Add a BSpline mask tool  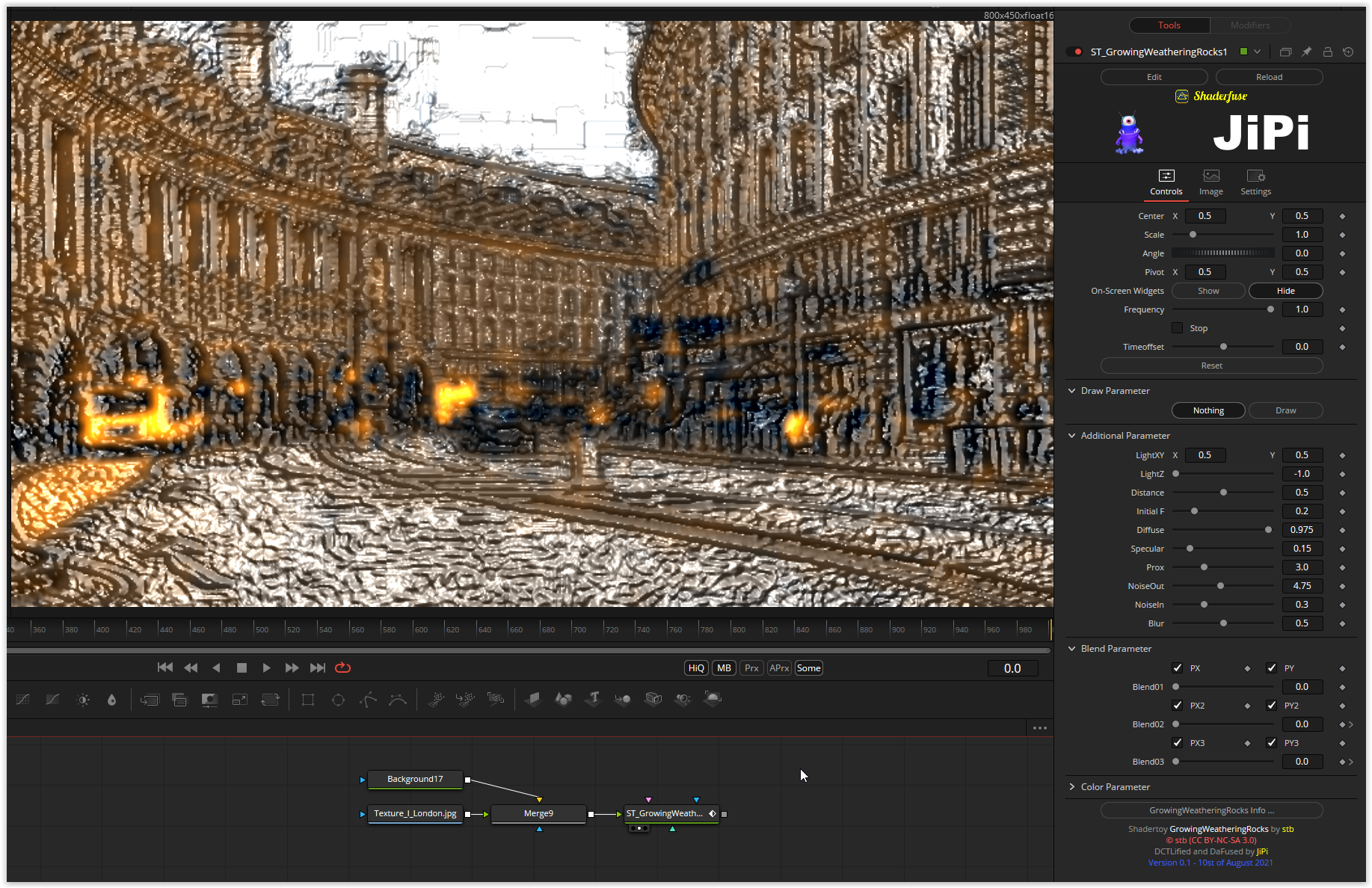(x=398, y=700)
